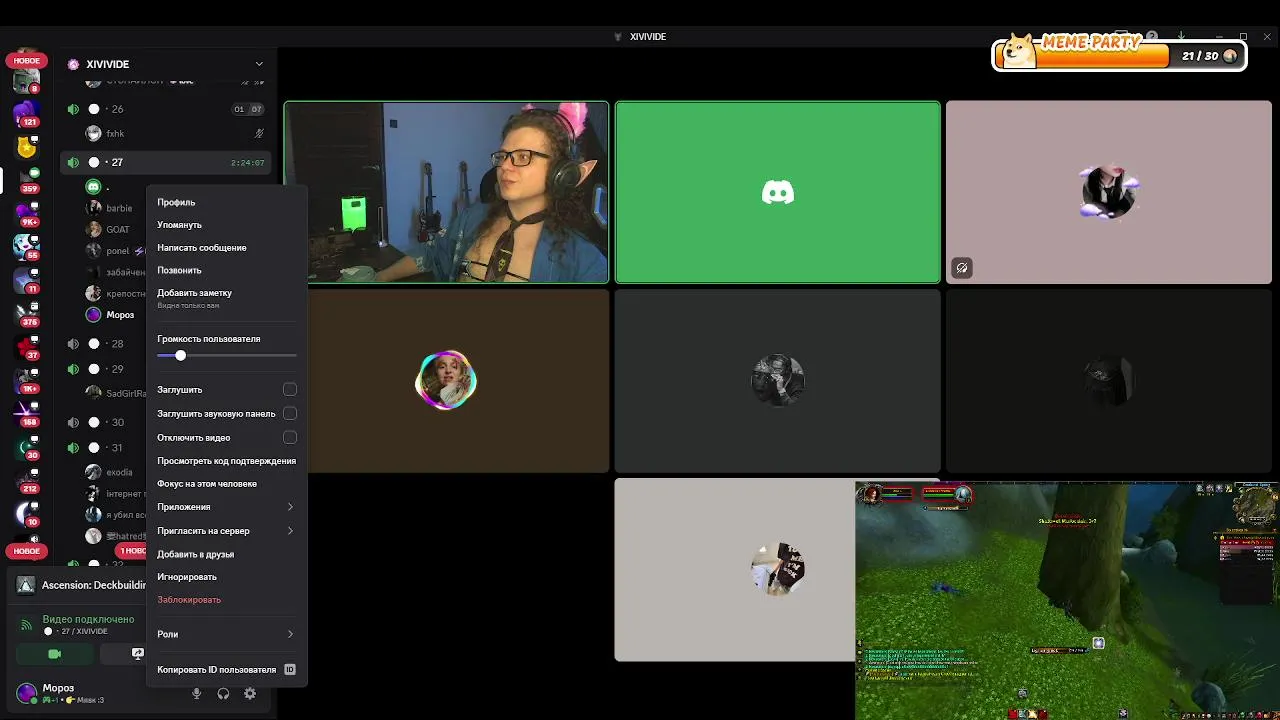The height and width of the screenshot is (720, 1280).
Task: Click the speaker icon of voice channel 30
Action: click(73, 422)
